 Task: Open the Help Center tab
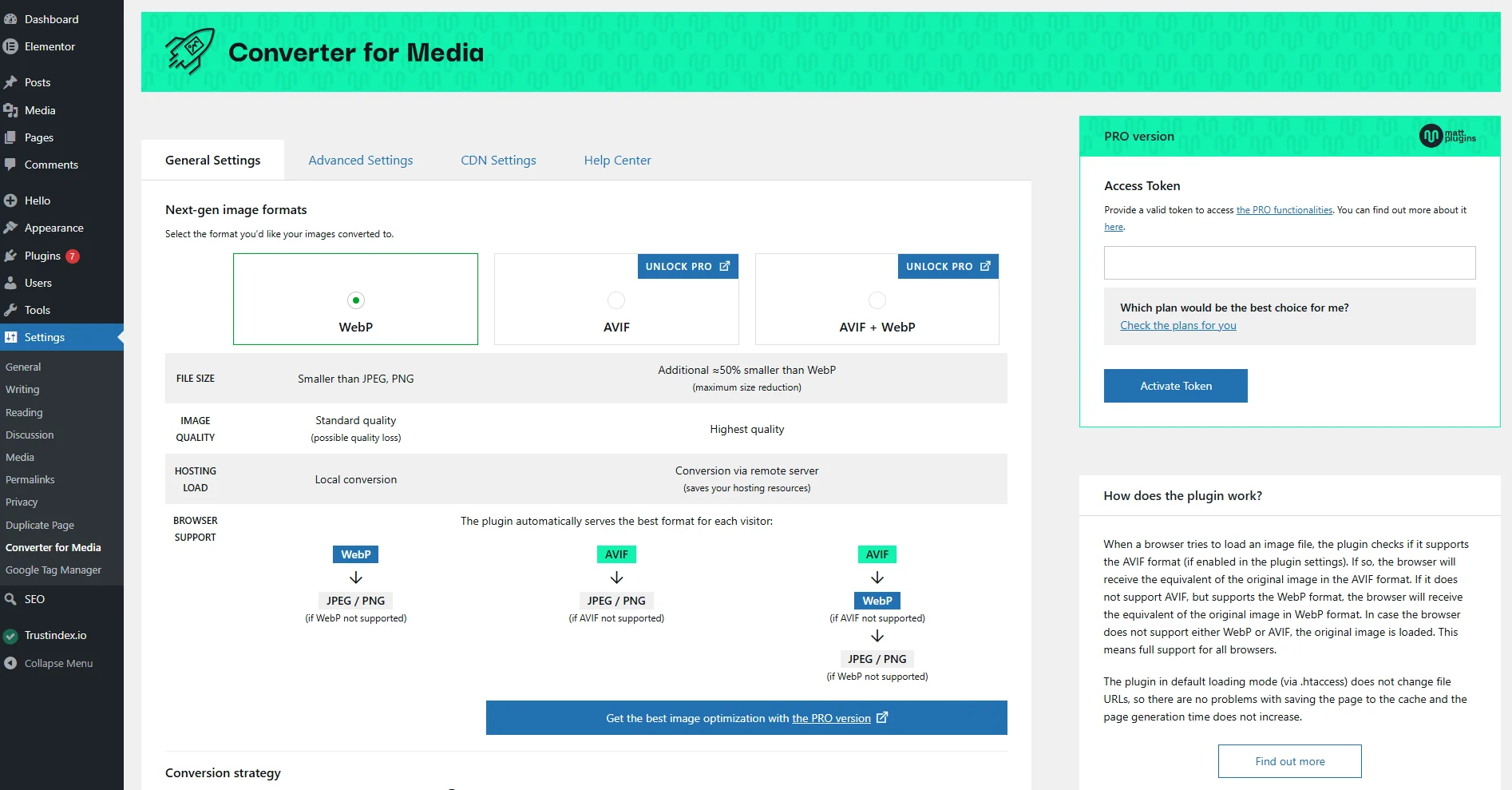pyautogui.click(x=617, y=160)
